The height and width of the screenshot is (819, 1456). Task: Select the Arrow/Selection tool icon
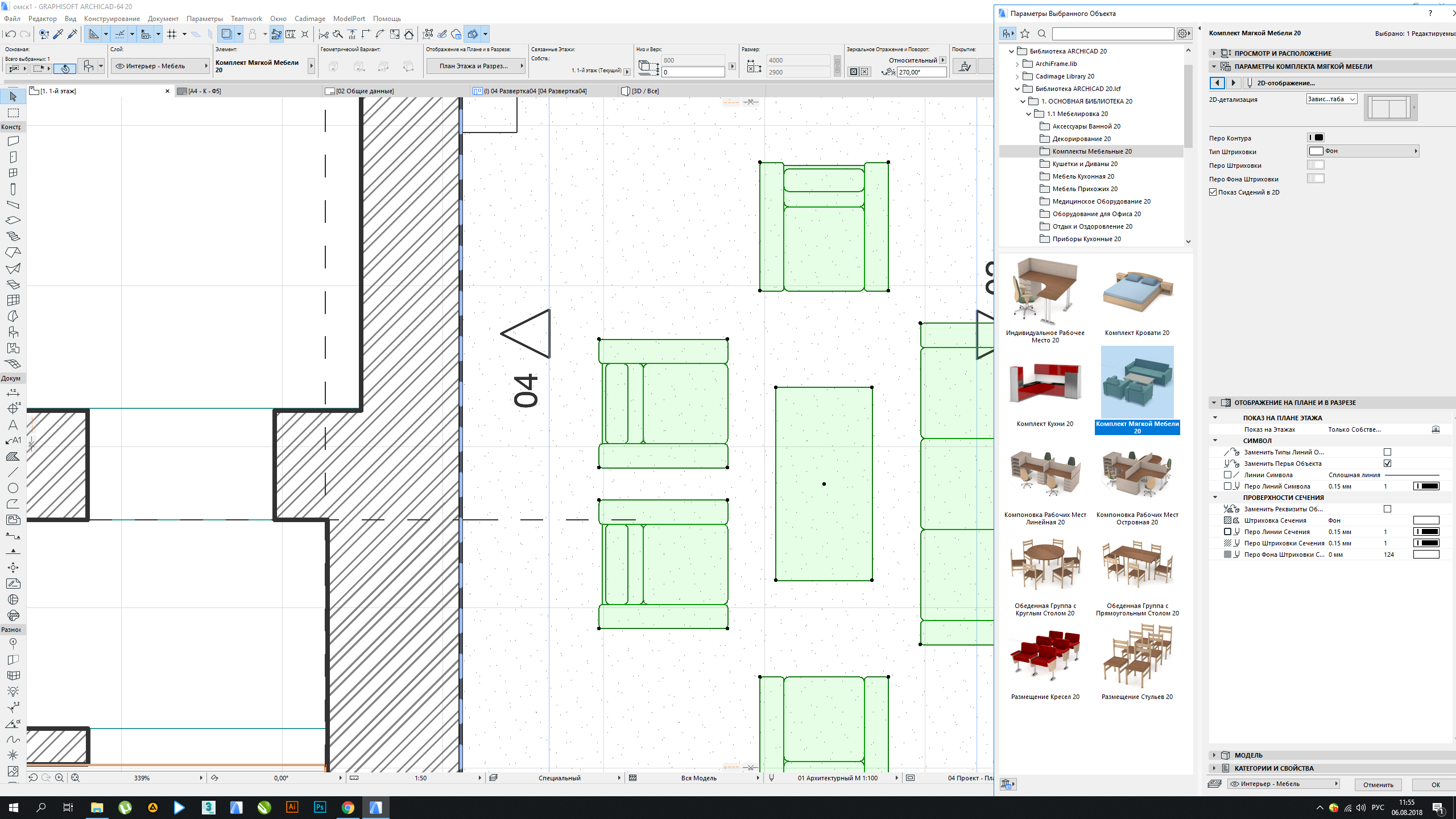[x=13, y=97]
